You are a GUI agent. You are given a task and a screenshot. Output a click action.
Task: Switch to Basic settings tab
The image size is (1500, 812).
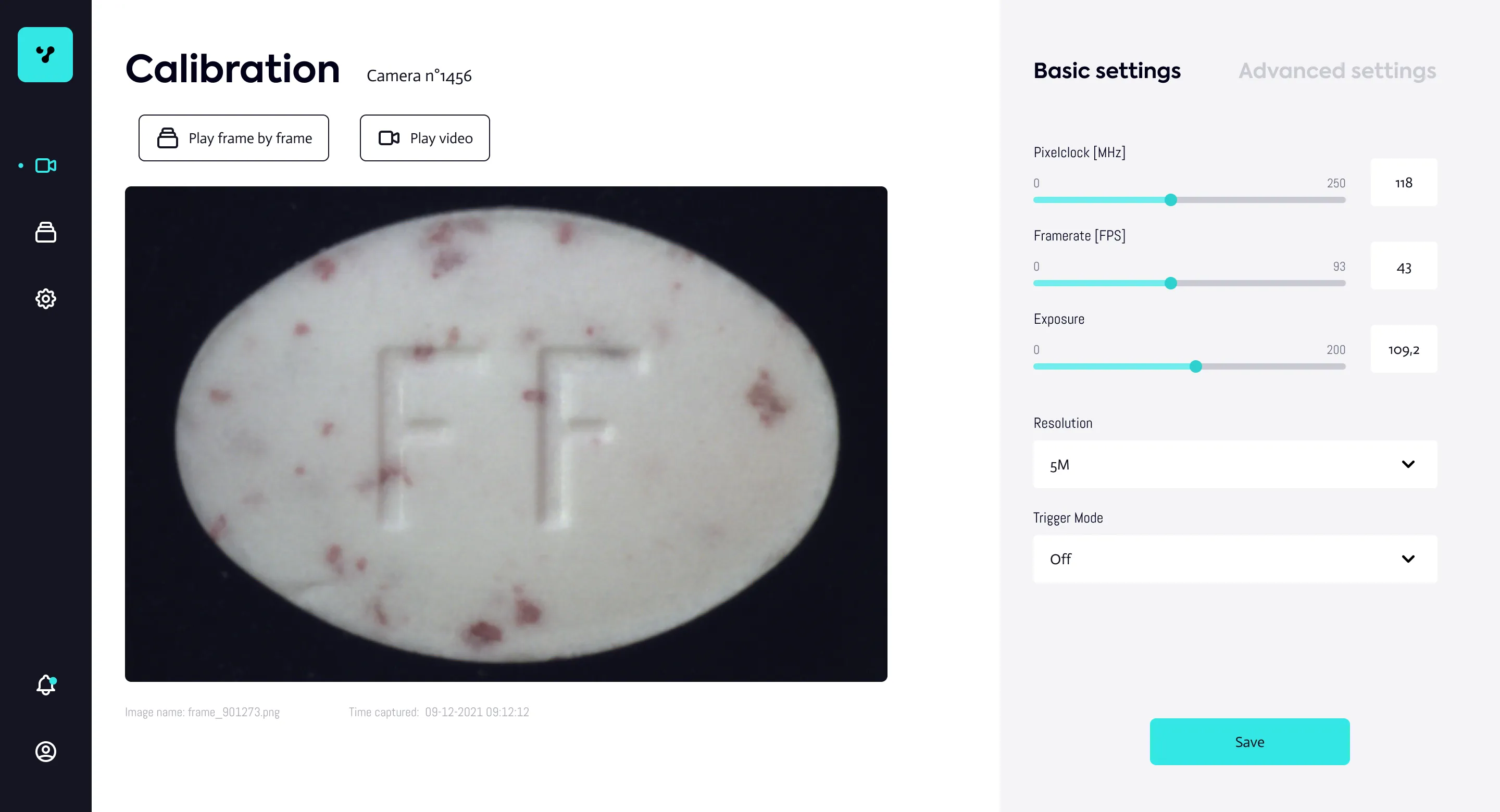point(1107,71)
